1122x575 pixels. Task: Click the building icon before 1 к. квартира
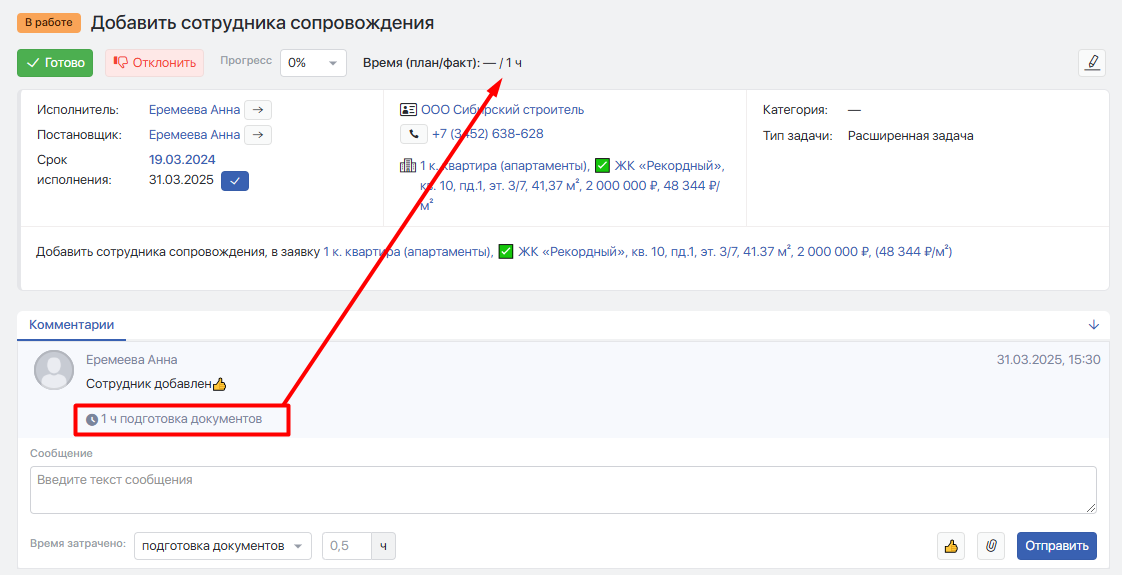tap(407, 166)
